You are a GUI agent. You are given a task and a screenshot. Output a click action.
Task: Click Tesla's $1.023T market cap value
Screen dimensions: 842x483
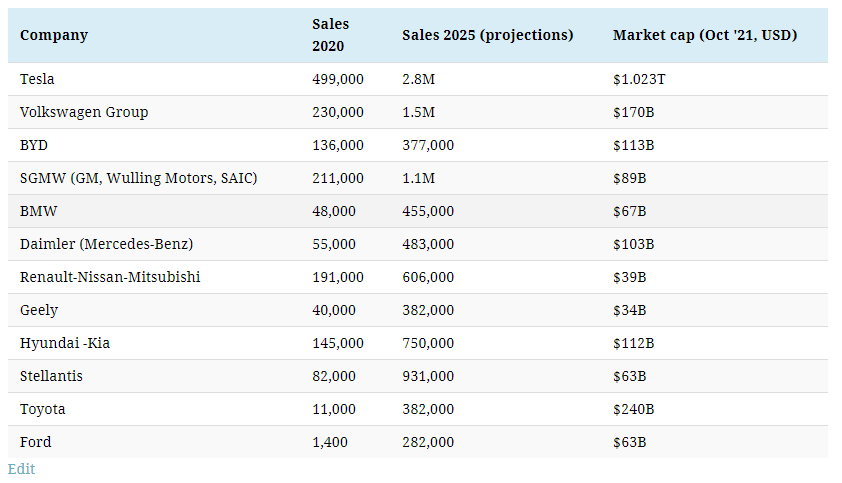coord(639,79)
